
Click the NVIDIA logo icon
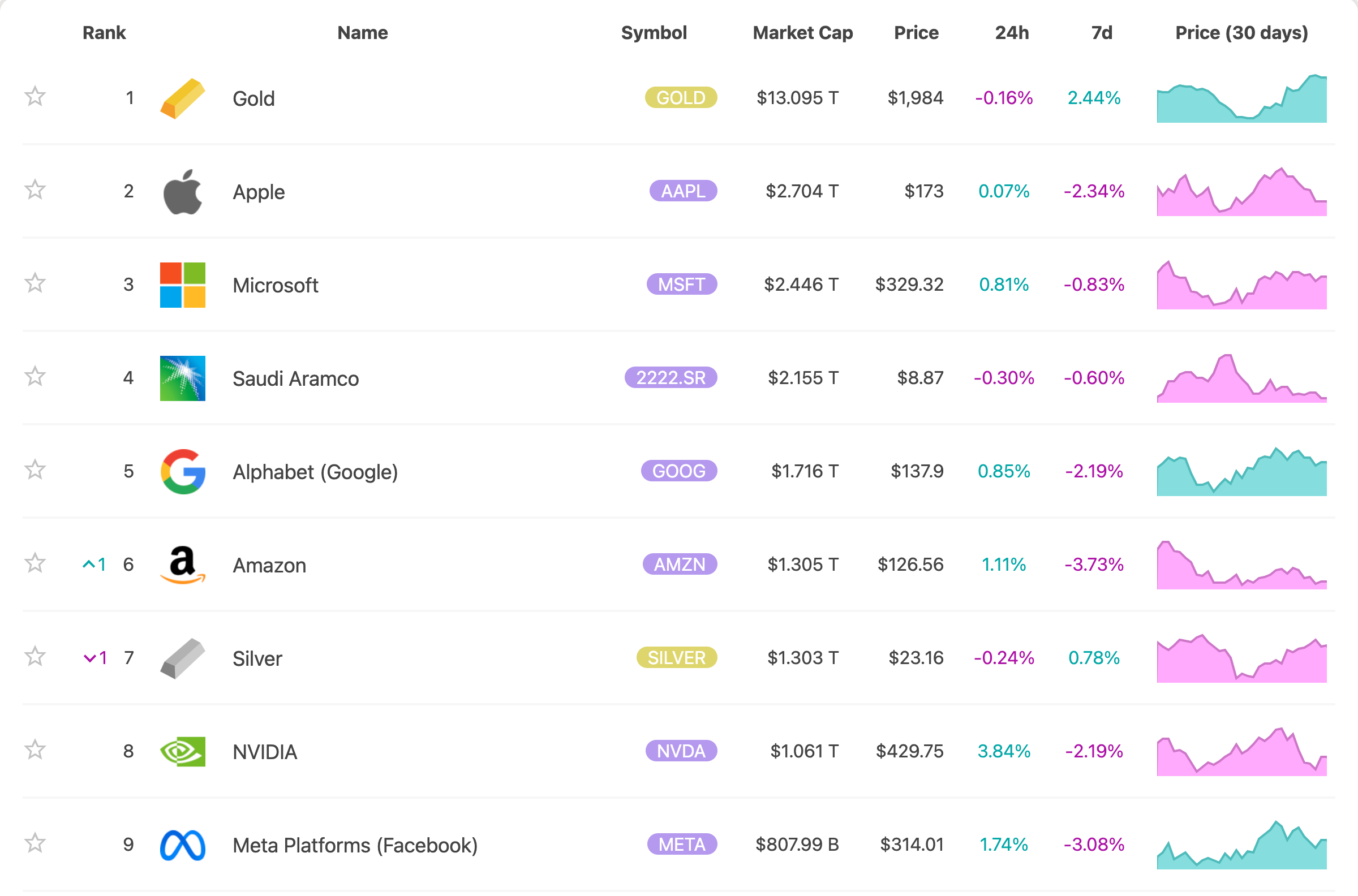(x=182, y=751)
